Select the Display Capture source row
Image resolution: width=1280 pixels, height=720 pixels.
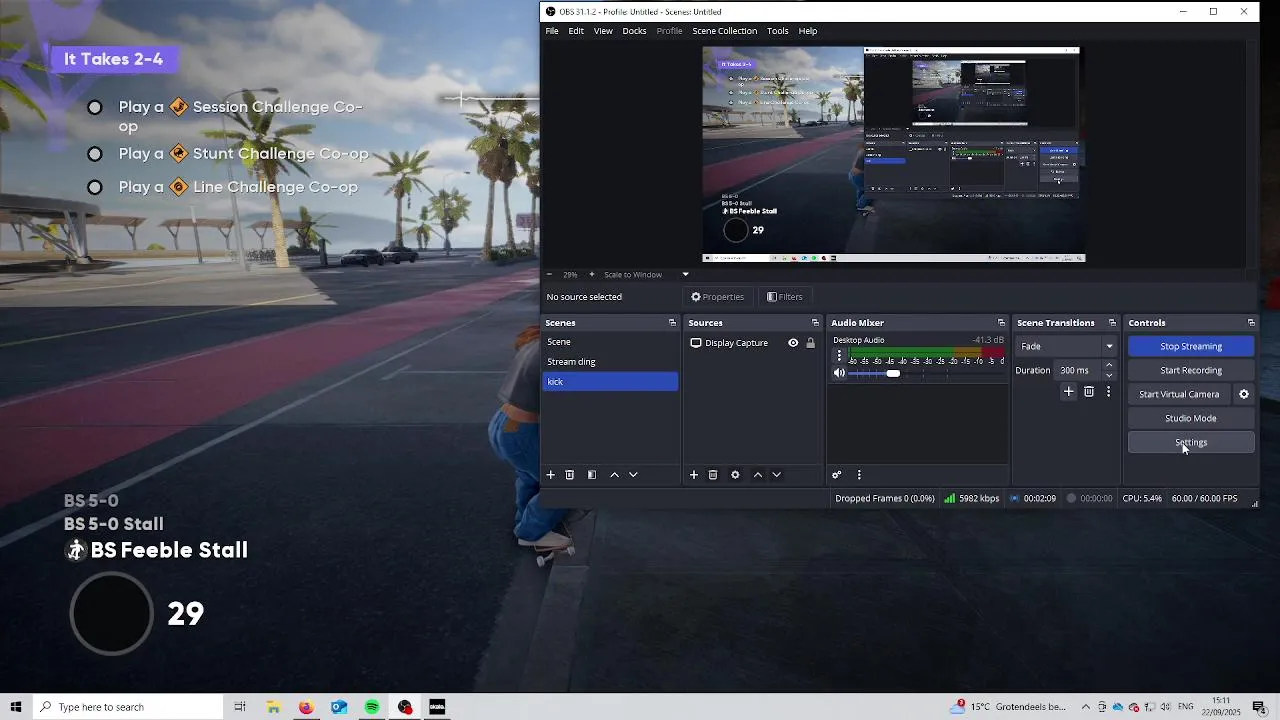753,343
